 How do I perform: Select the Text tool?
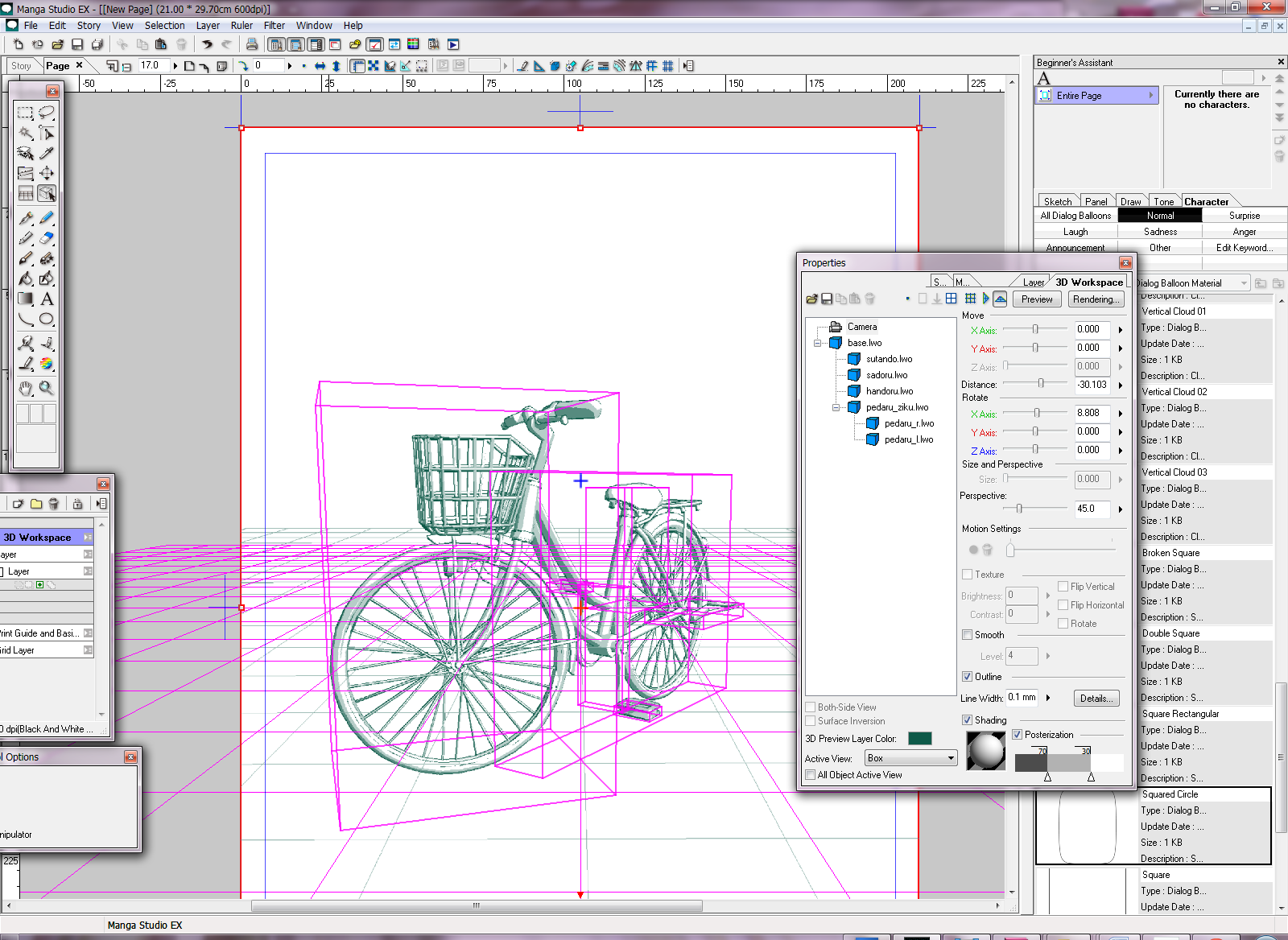(47, 299)
